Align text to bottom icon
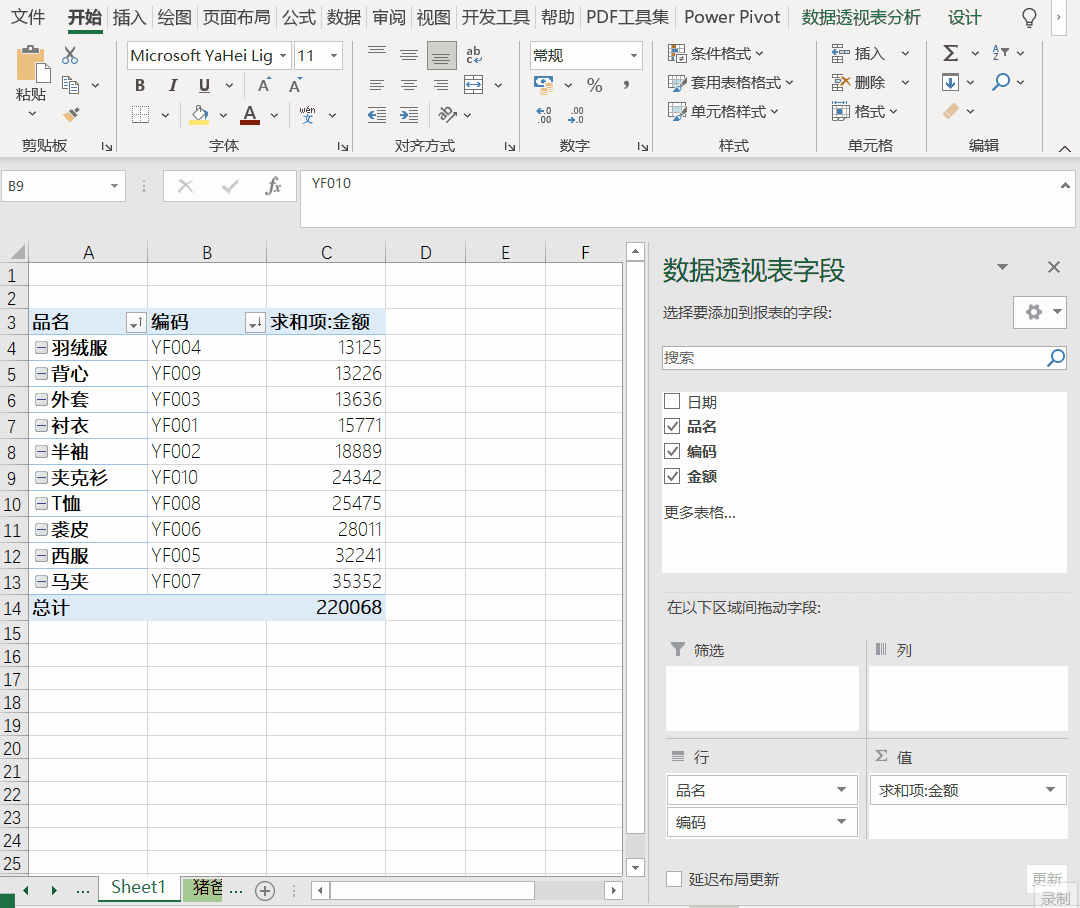 442,56
